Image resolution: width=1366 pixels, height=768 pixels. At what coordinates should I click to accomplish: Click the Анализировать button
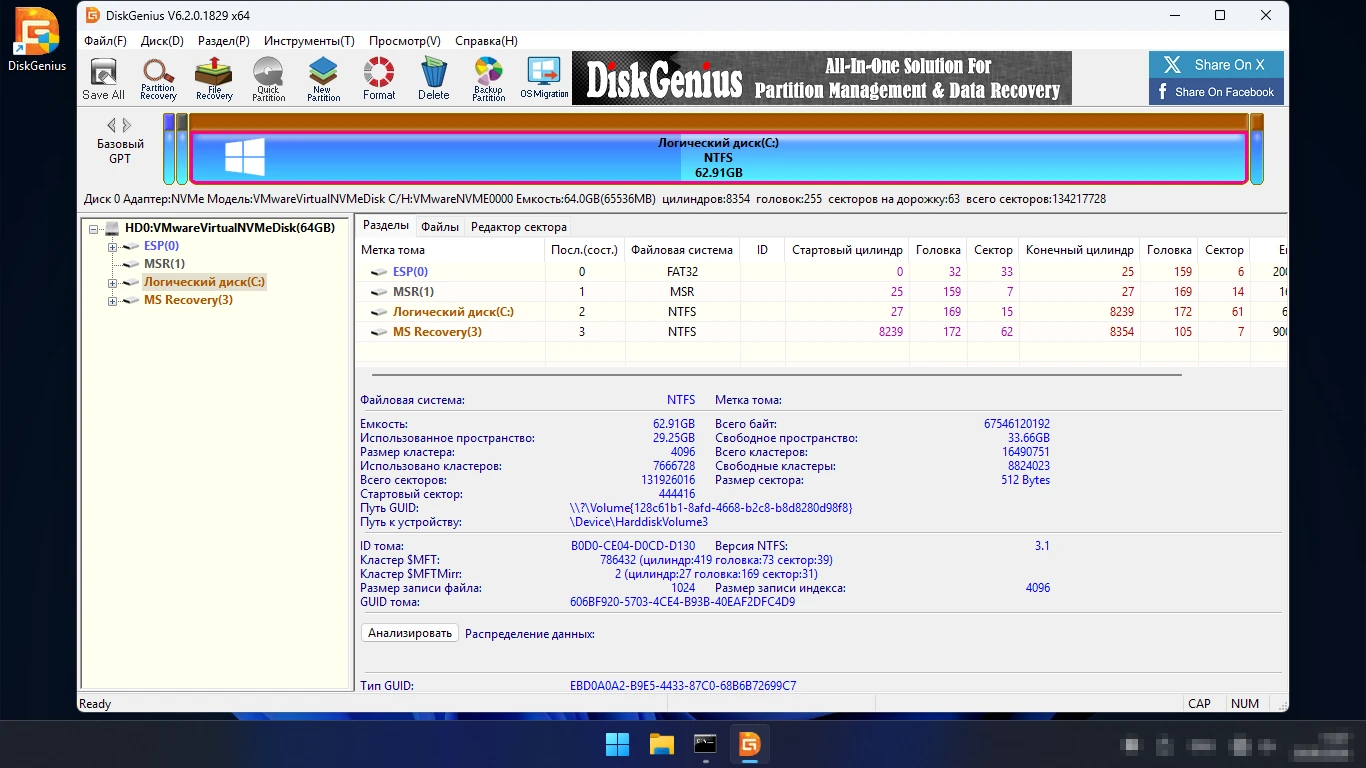coord(410,633)
